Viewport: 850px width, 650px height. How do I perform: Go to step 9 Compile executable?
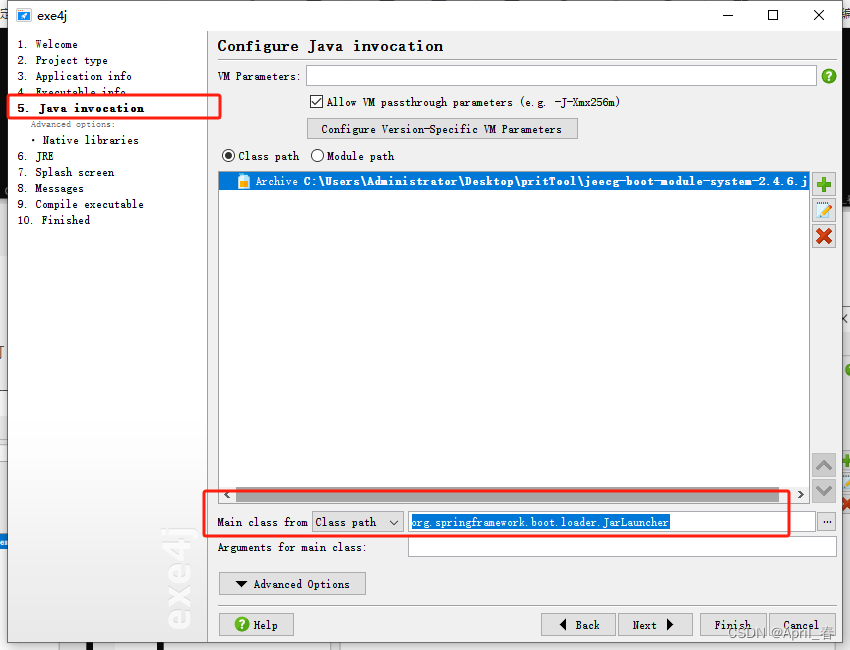point(81,204)
